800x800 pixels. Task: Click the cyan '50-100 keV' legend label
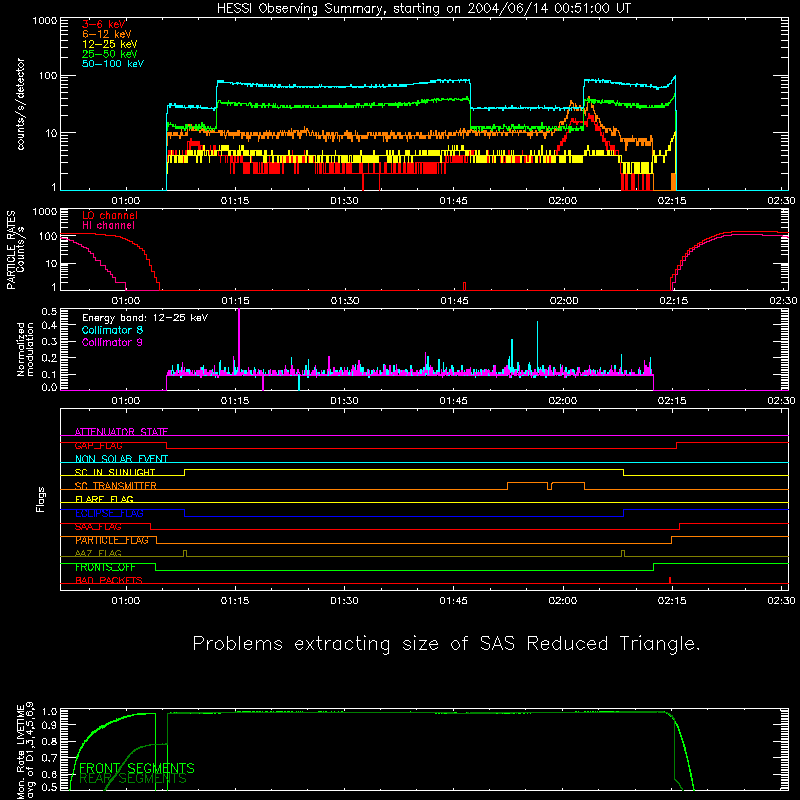[113, 64]
